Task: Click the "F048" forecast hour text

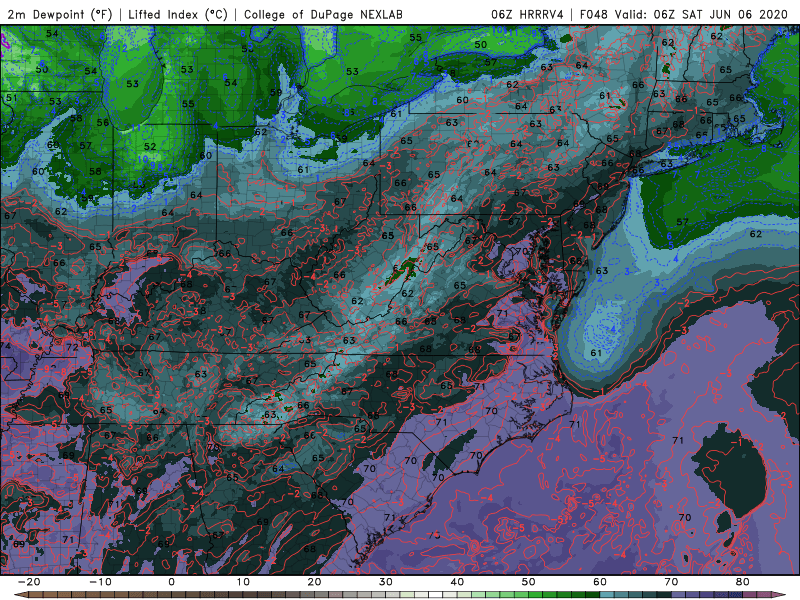Action: pyautogui.click(x=593, y=15)
